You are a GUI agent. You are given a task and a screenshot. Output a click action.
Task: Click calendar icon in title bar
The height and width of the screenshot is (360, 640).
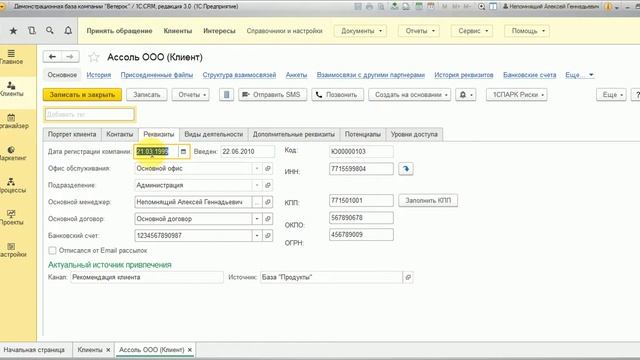click(x=431, y=7)
